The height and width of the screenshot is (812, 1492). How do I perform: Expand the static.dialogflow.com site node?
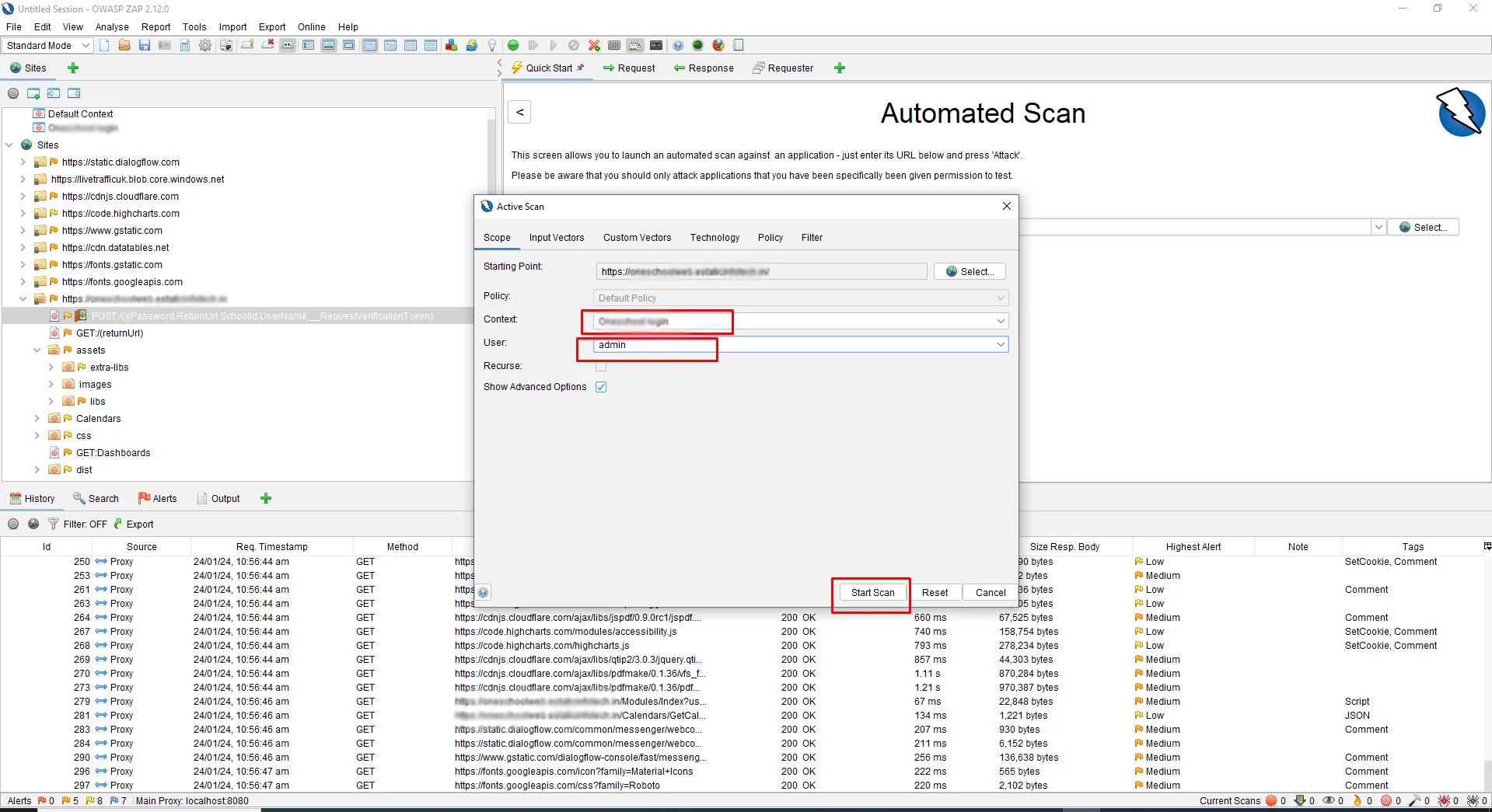tap(23, 162)
